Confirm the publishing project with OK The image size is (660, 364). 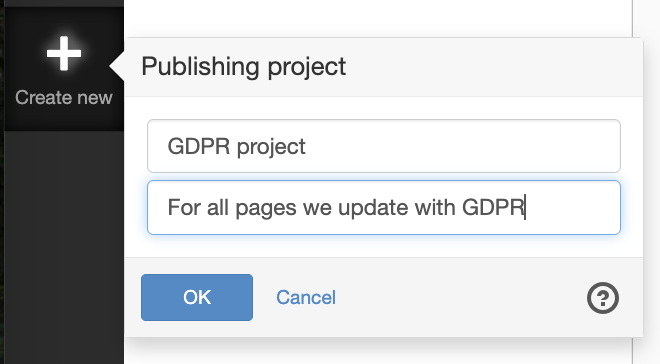click(197, 298)
